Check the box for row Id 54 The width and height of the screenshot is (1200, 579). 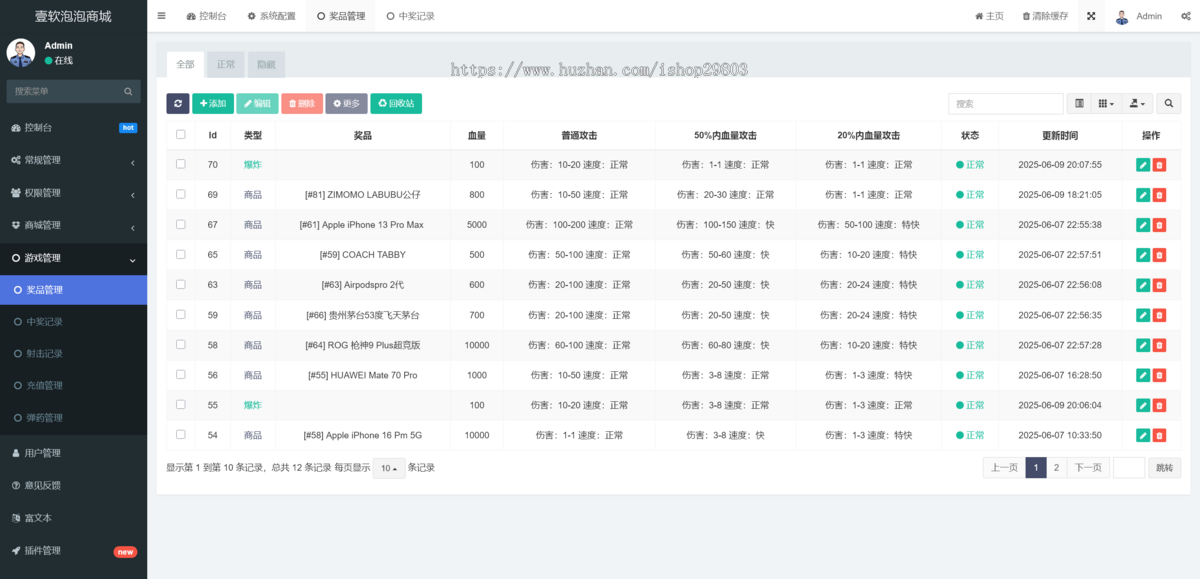click(x=181, y=434)
